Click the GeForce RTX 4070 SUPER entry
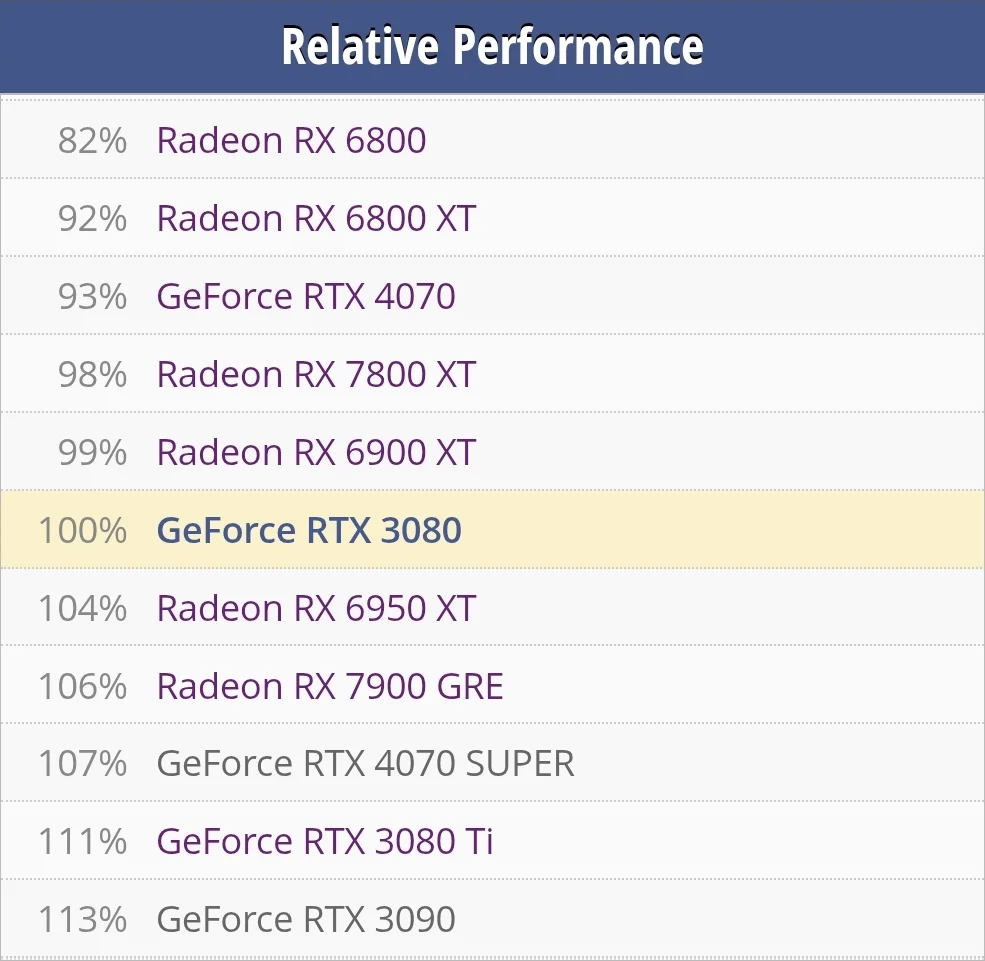 (366, 765)
